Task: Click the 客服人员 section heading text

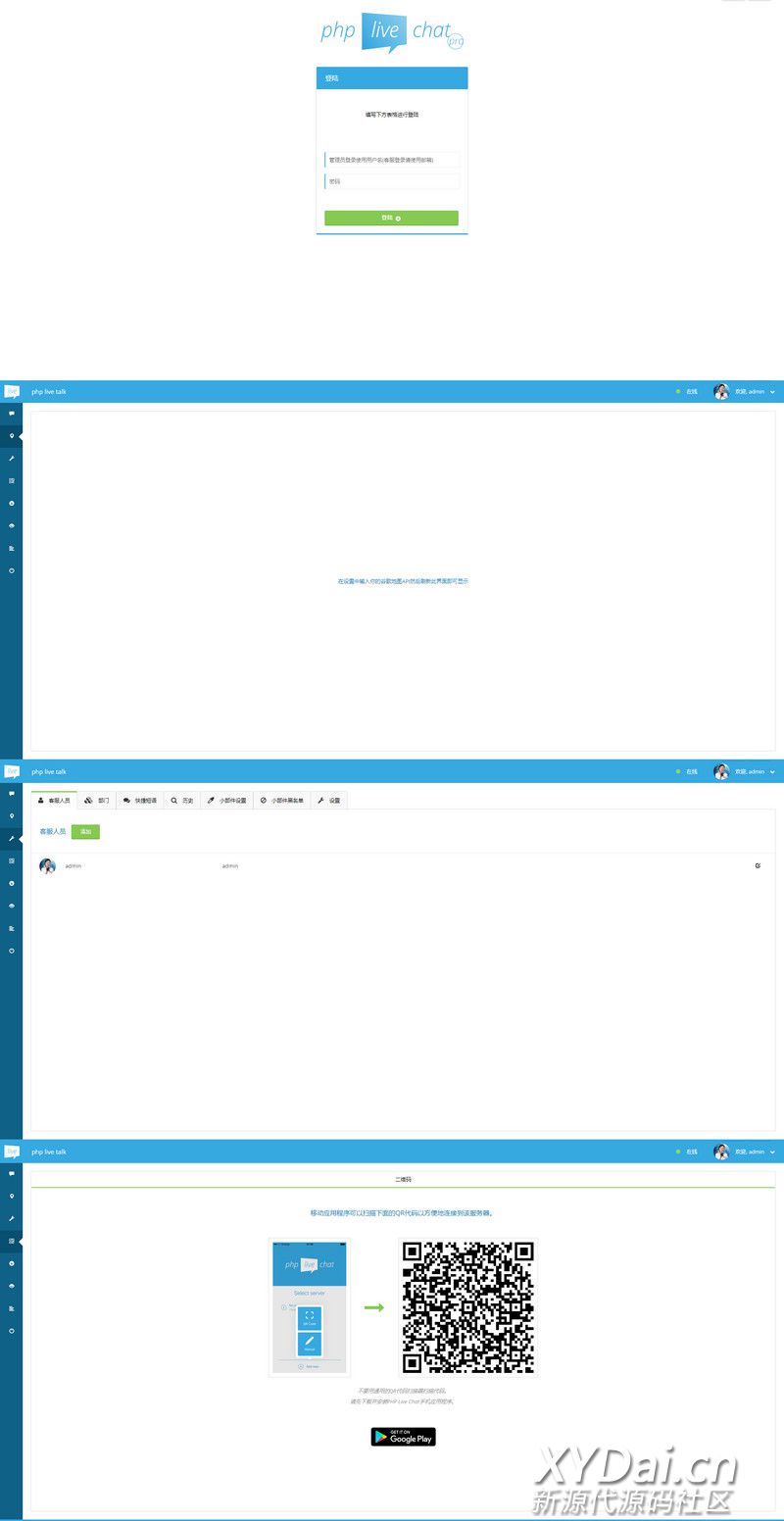Action: 53,832
